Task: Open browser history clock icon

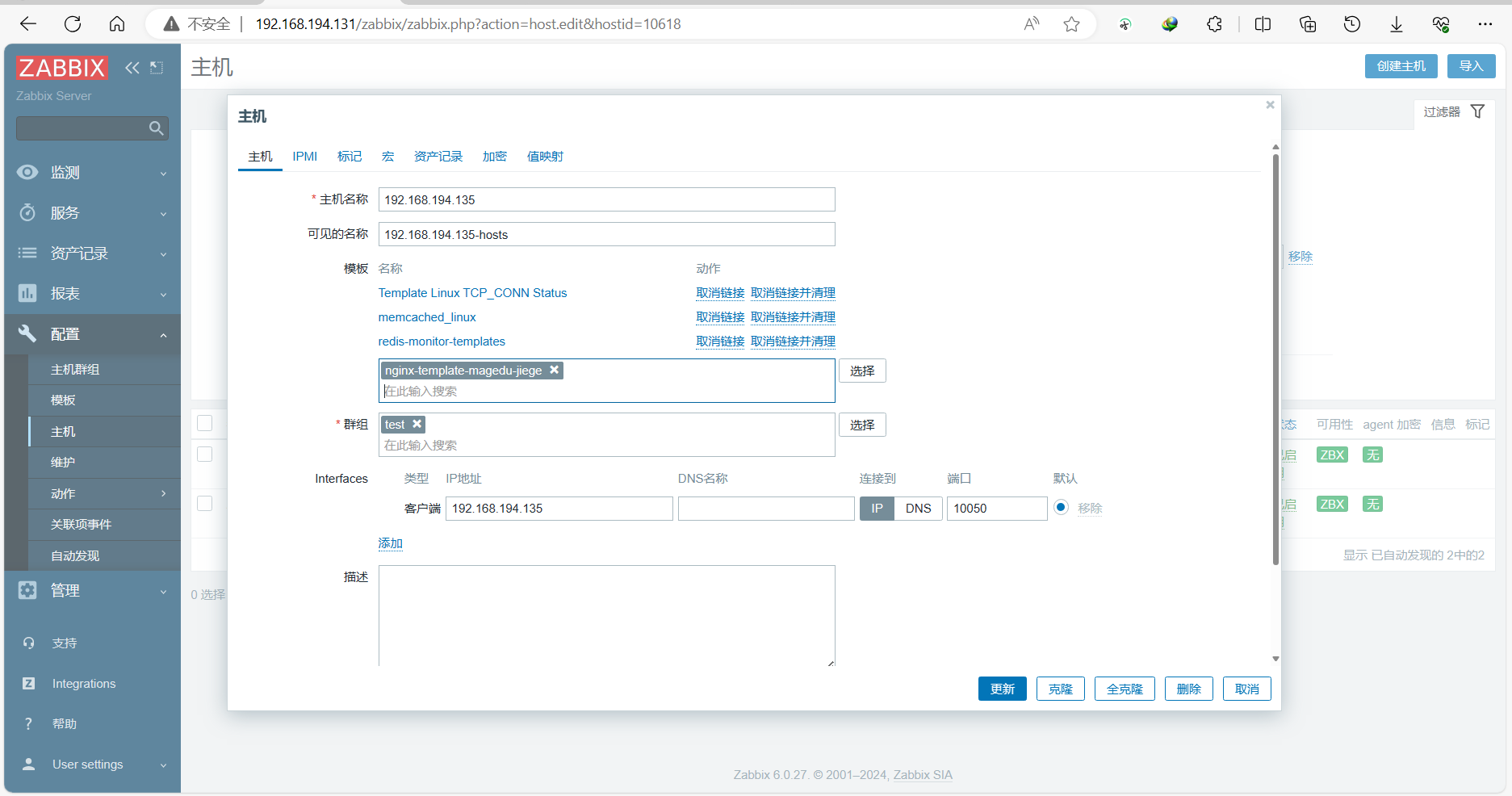Action: tap(1352, 24)
